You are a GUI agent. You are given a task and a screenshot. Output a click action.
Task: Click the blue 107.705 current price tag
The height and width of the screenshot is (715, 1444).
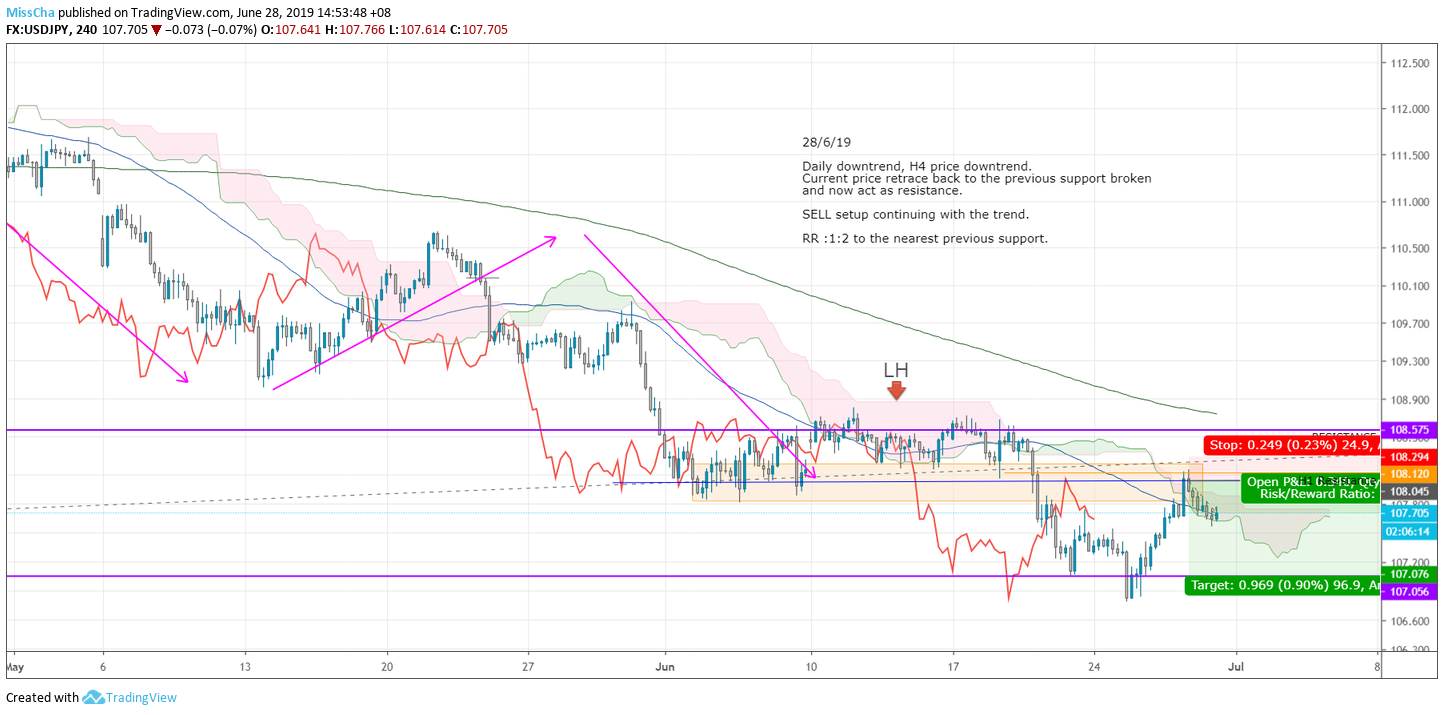coord(1410,513)
